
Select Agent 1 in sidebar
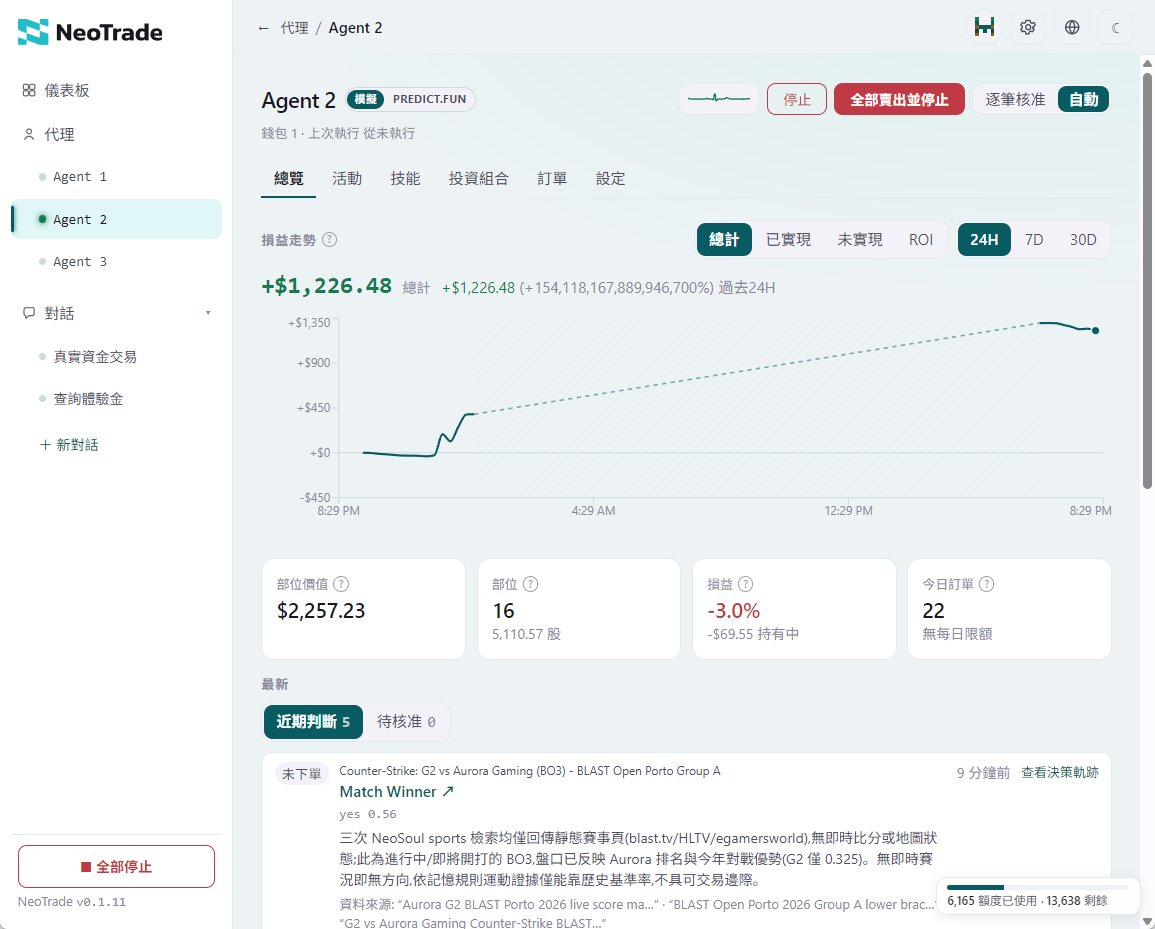tap(116, 177)
